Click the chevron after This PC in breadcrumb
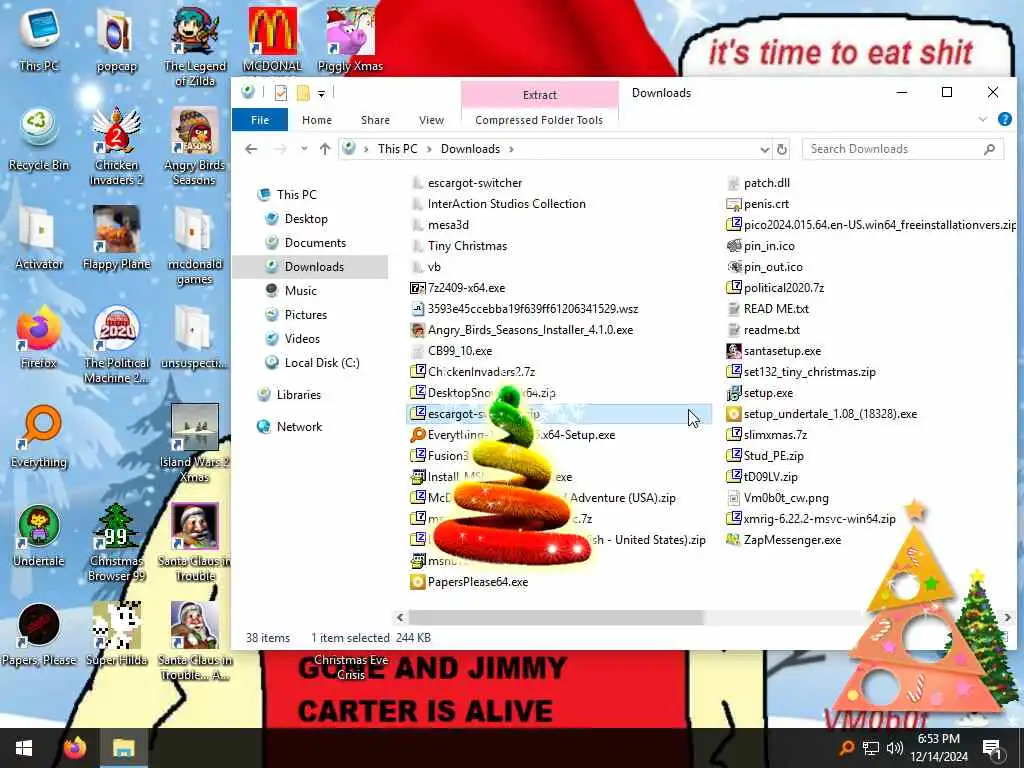This screenshot has height=768, width=1024. click(429, 150)
